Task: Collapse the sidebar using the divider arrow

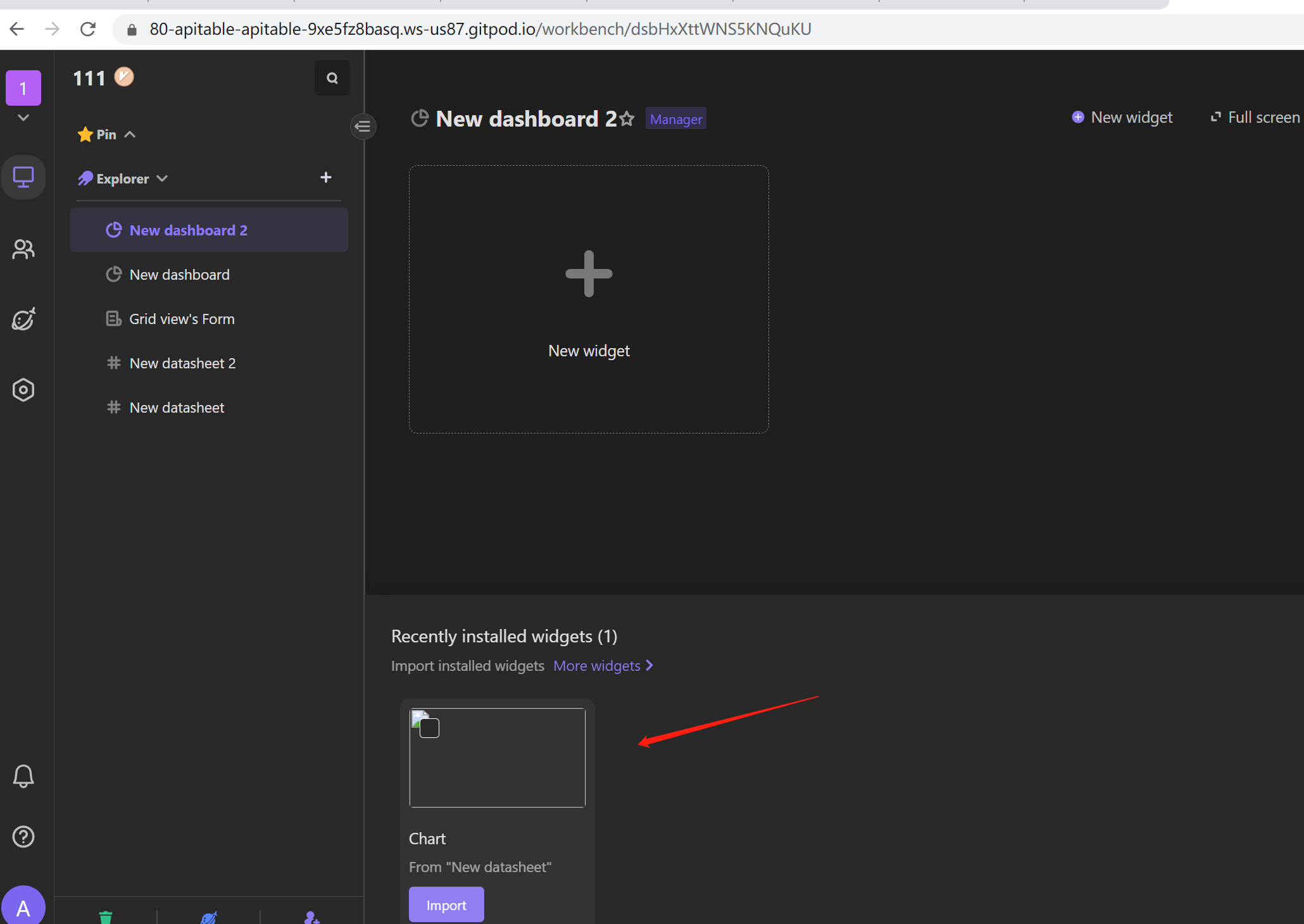Action: pos(363,127)
